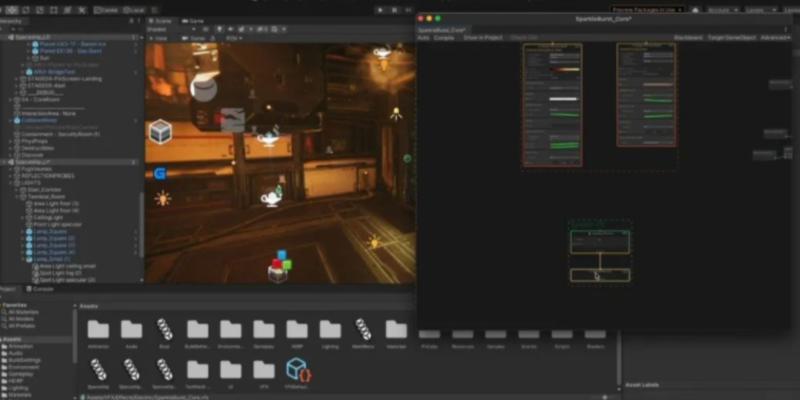The height and width of the screenshot is (400, 800).
Task: Click Target GameObject button
Action: 732,38
